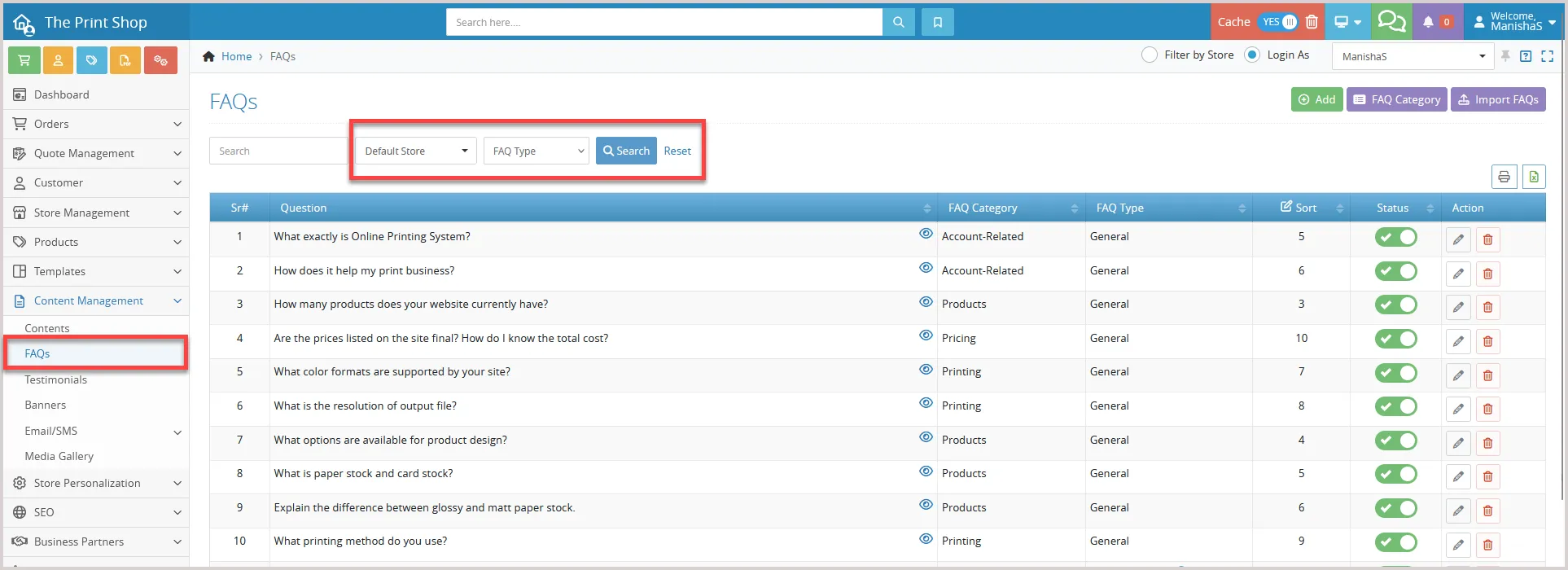Open the Dashboard menu item

pos(96,94)
